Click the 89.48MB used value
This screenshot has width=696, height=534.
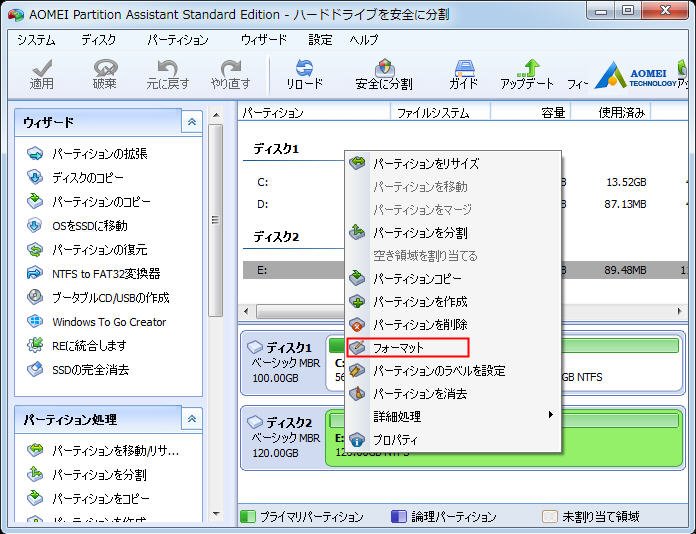click(x=625, y=270)
